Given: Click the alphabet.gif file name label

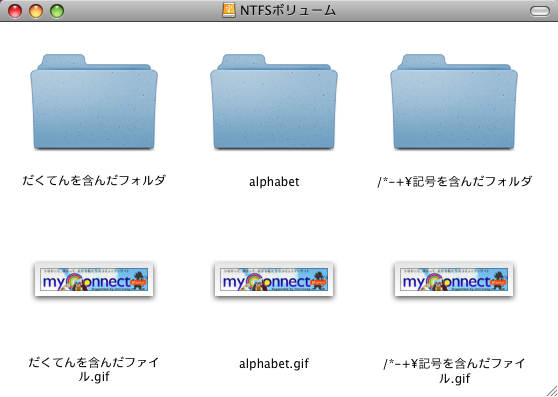Looking at the screenshot, I should click(x=274, y=364).
